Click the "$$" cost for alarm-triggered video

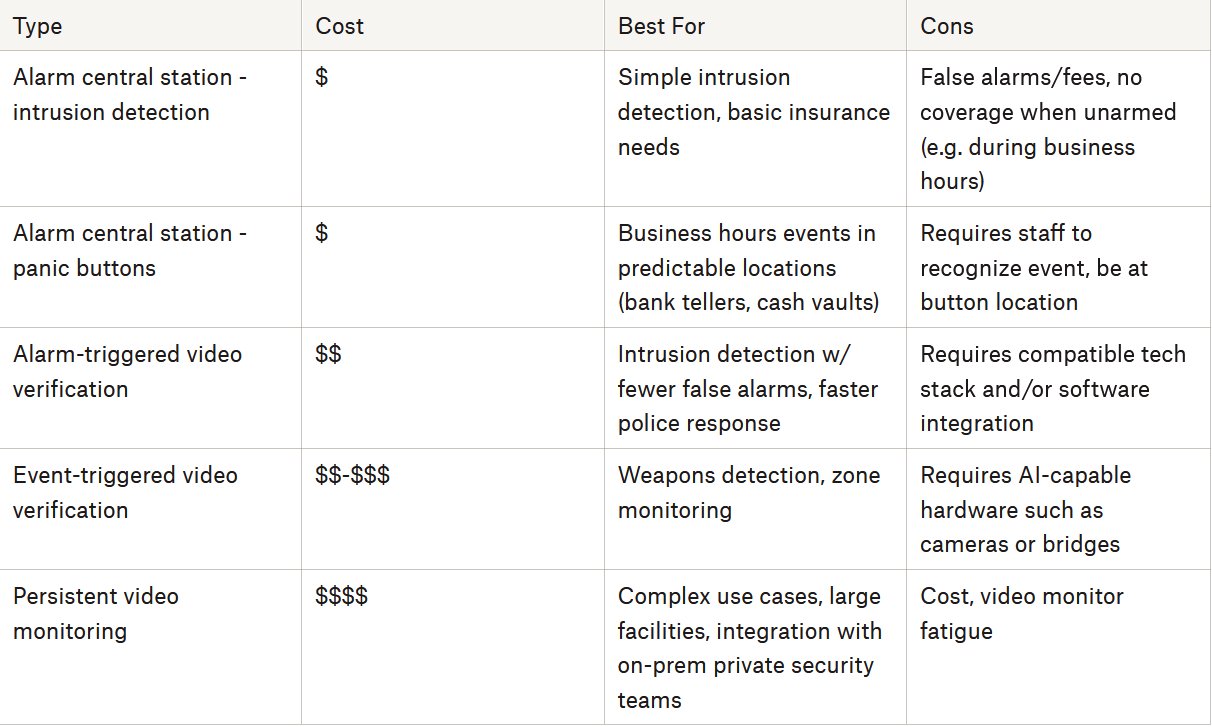coord(453,388)
